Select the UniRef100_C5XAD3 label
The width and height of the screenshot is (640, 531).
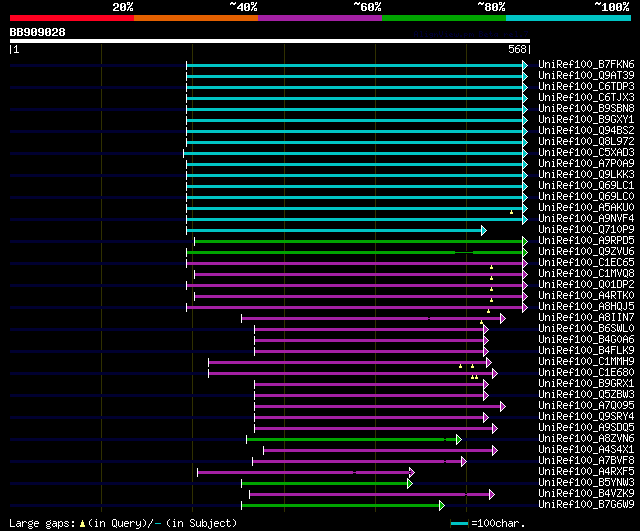tap(586, 153)
